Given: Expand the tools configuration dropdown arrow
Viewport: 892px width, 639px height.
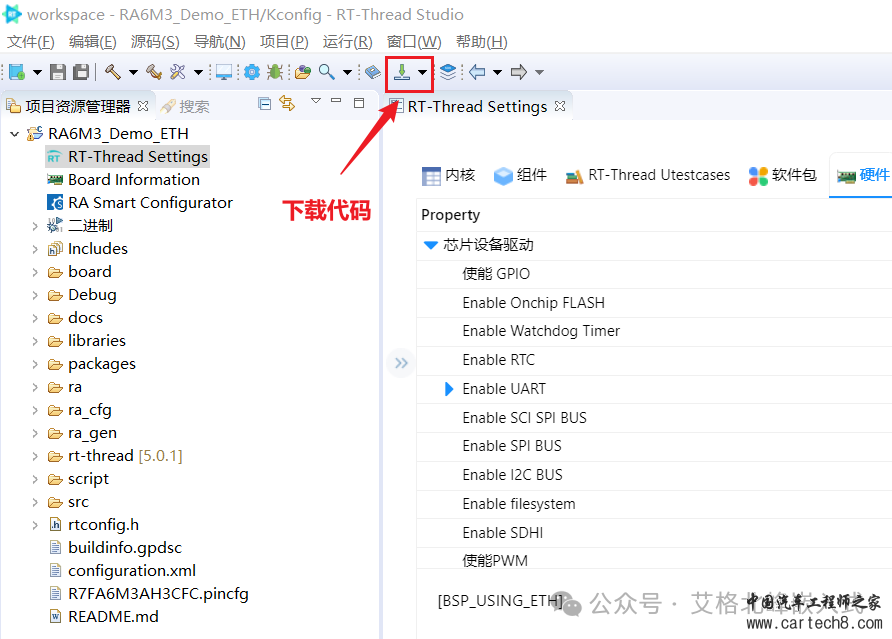Looking at the screenshot, I should point(199,72).
